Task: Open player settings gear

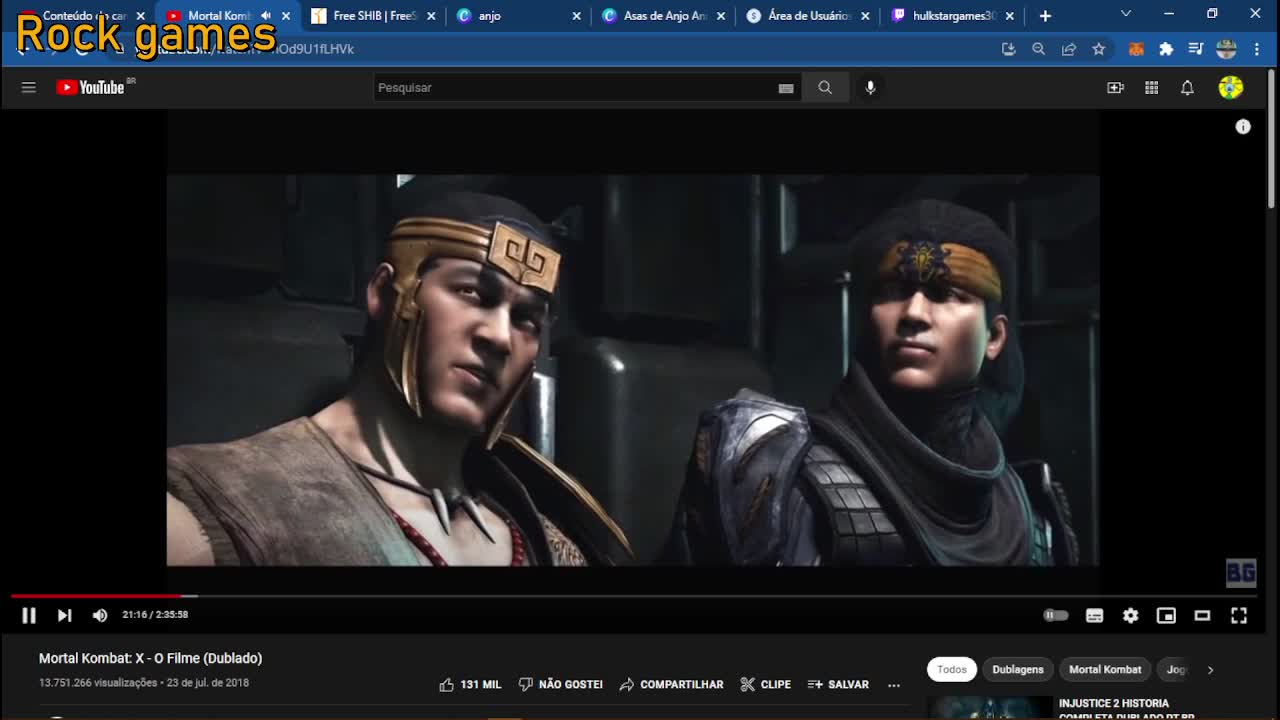Action: pos(1131,615)
